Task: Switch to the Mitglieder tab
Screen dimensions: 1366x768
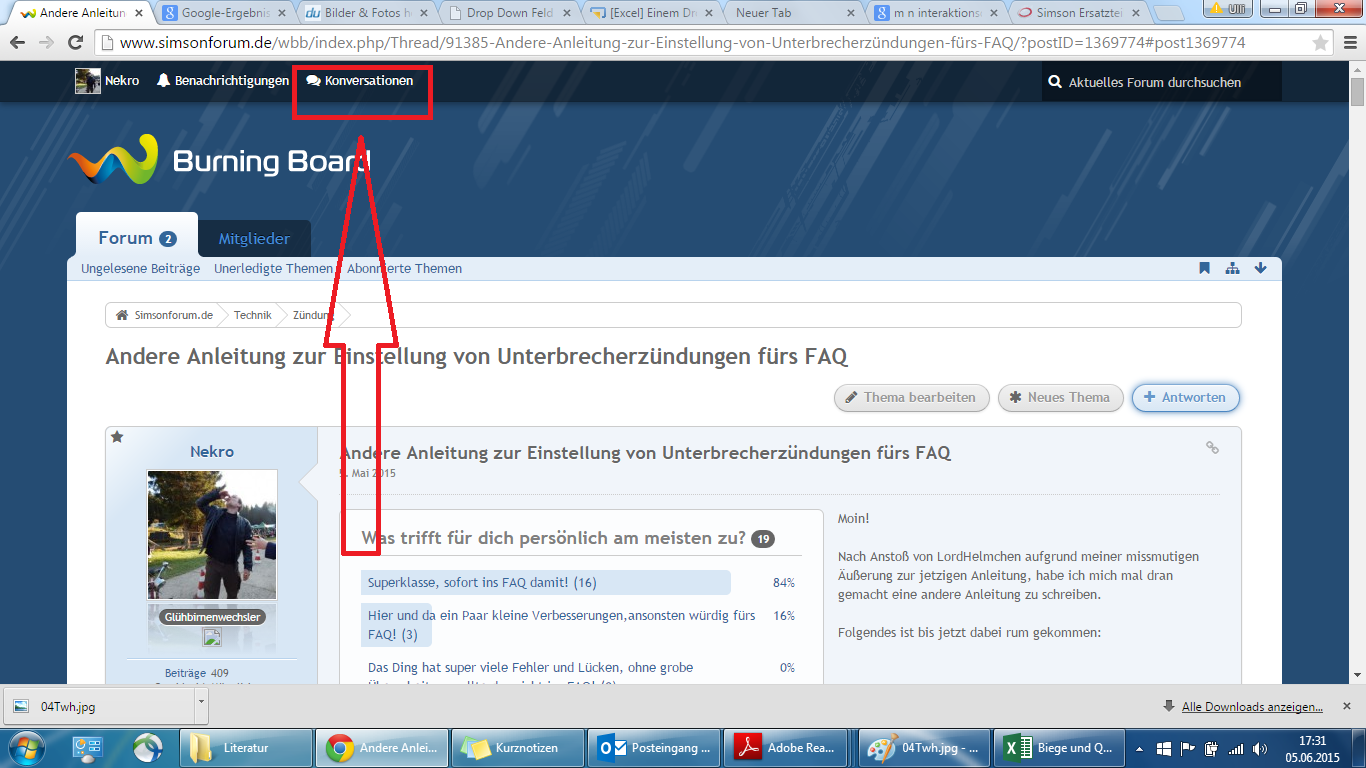Action: (254, 239)
